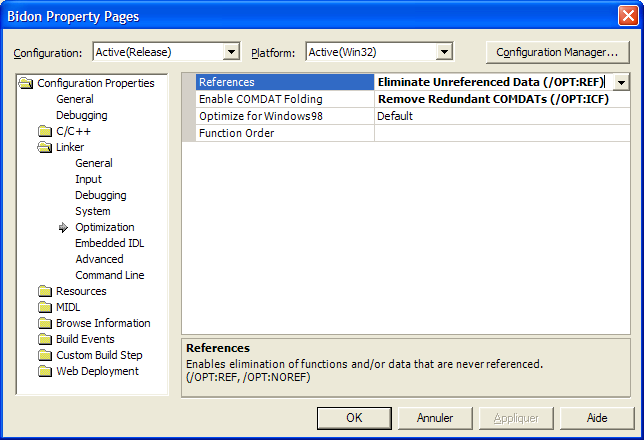Select the References property row
The image size is (644, 440).
(x=285, y=82)
